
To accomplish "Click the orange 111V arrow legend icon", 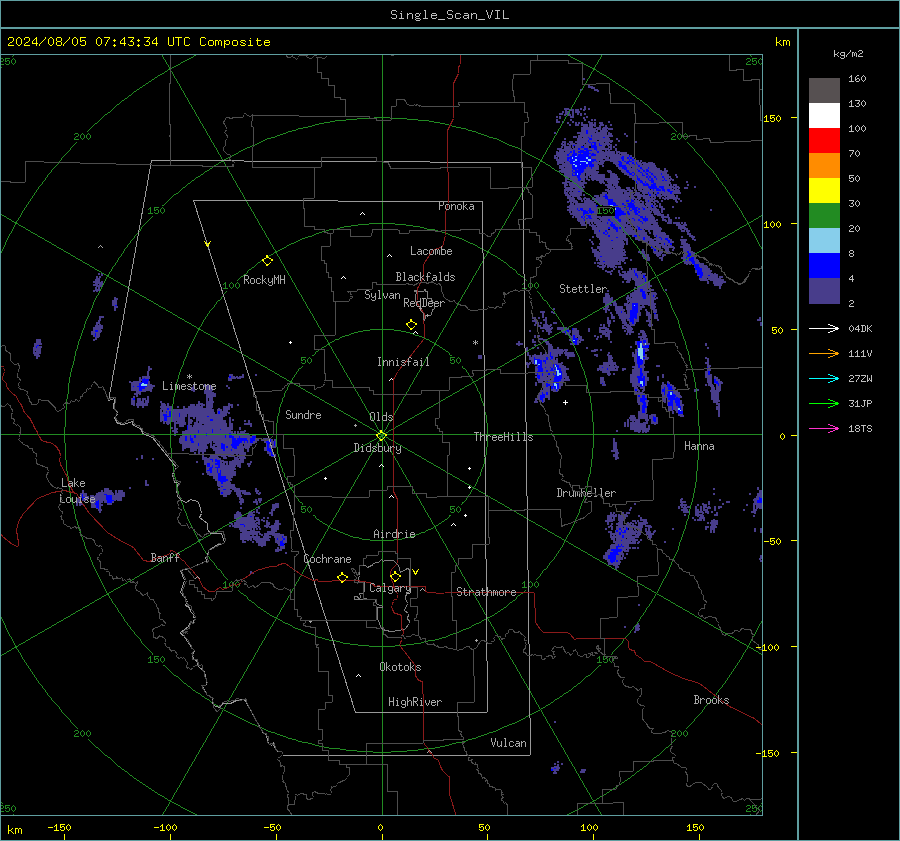I will pyautogui.click(x=824, y=354).
